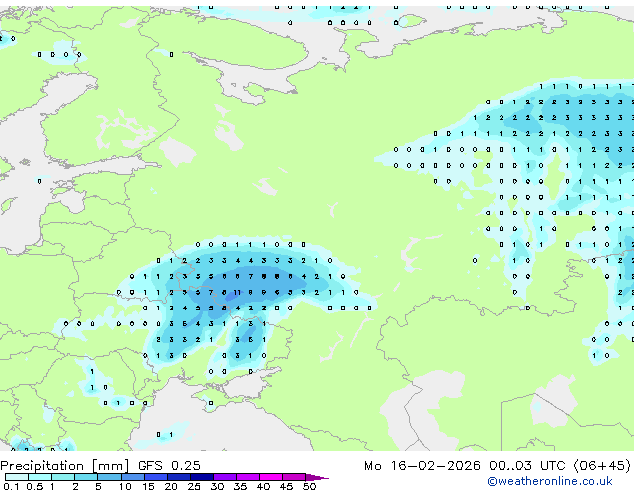
Task: Select the 5–10 mm legend swatch
Action: point(109,477)
